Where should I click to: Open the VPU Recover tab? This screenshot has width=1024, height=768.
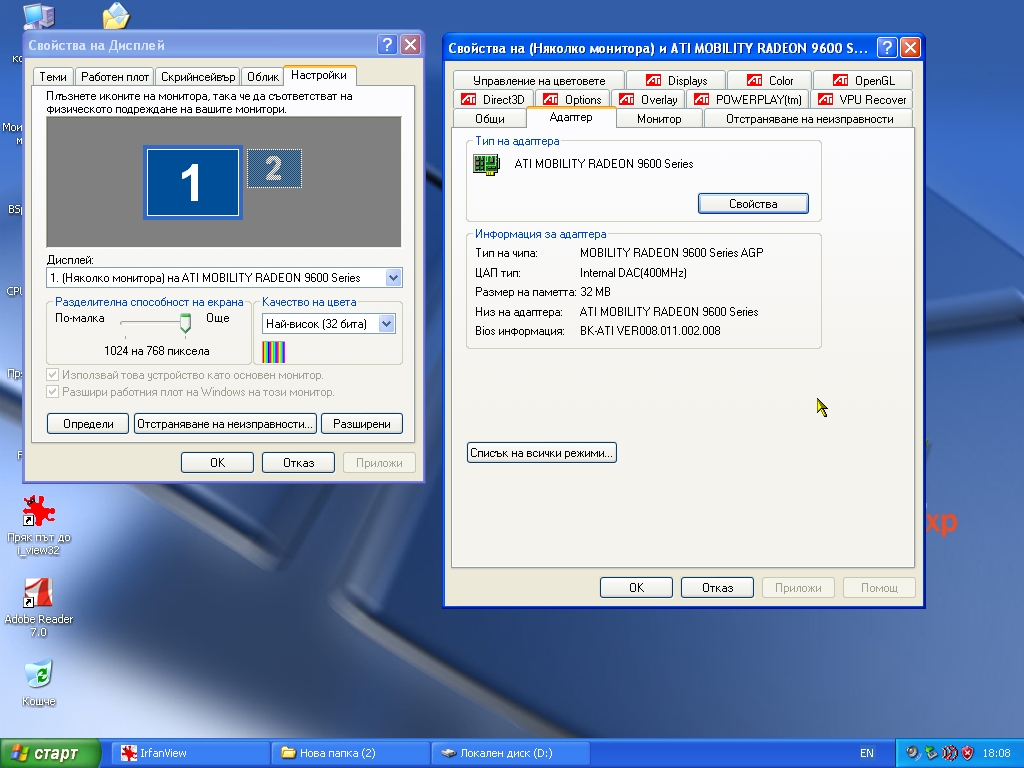[x=862, y=99]
